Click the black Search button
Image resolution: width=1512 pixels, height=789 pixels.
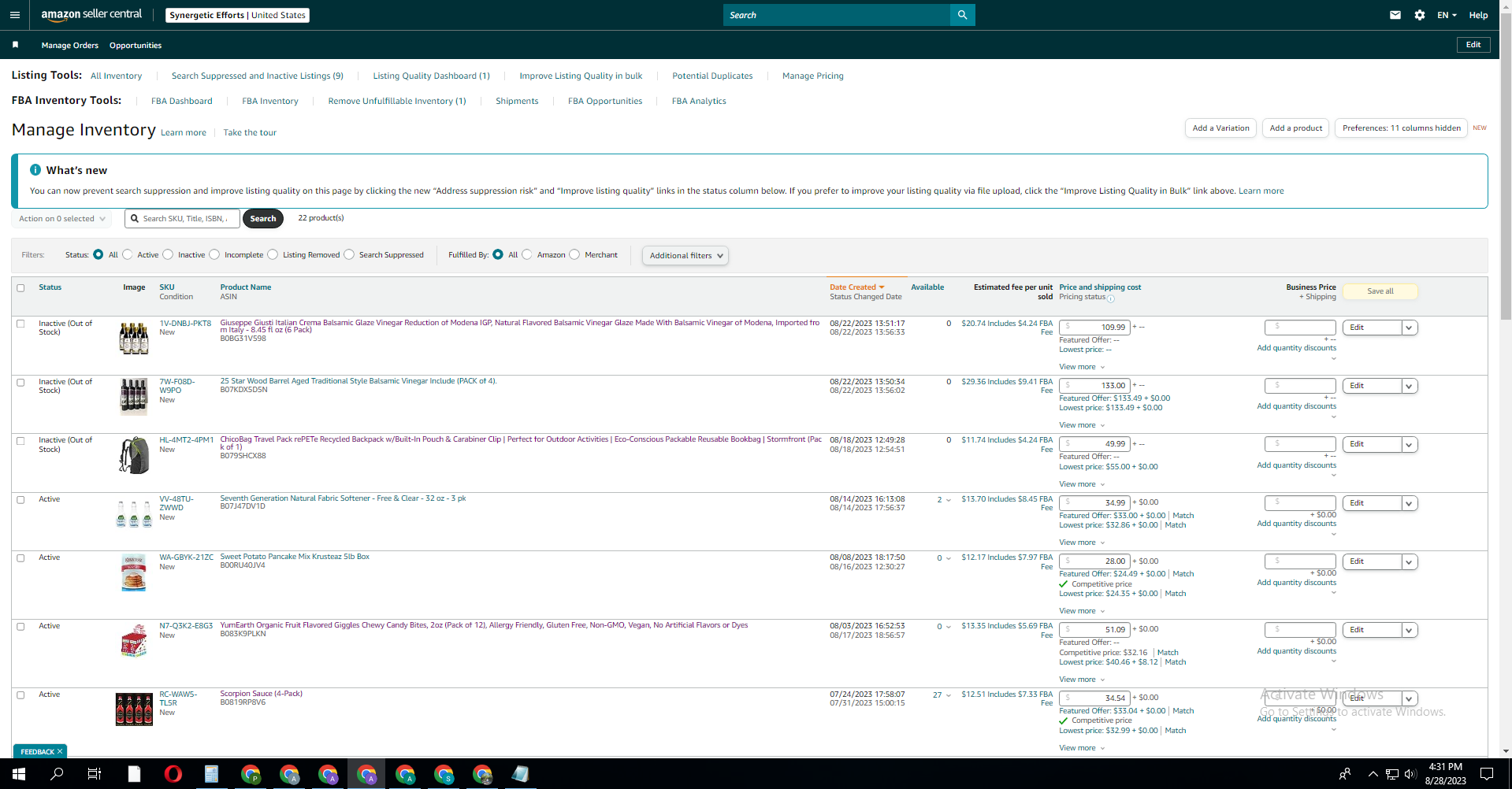263,219
